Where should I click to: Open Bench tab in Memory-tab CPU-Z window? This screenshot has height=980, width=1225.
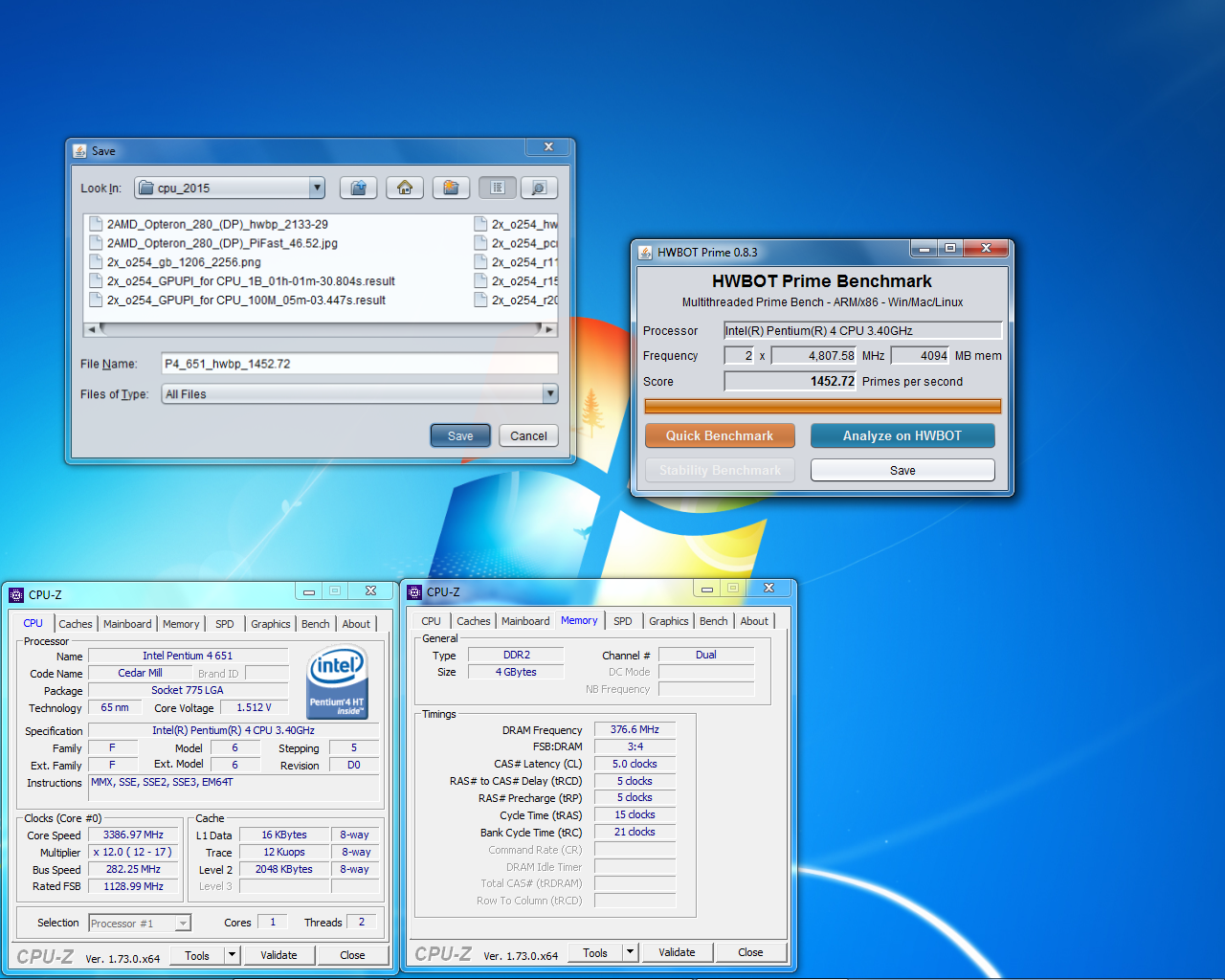pos(714,621)
